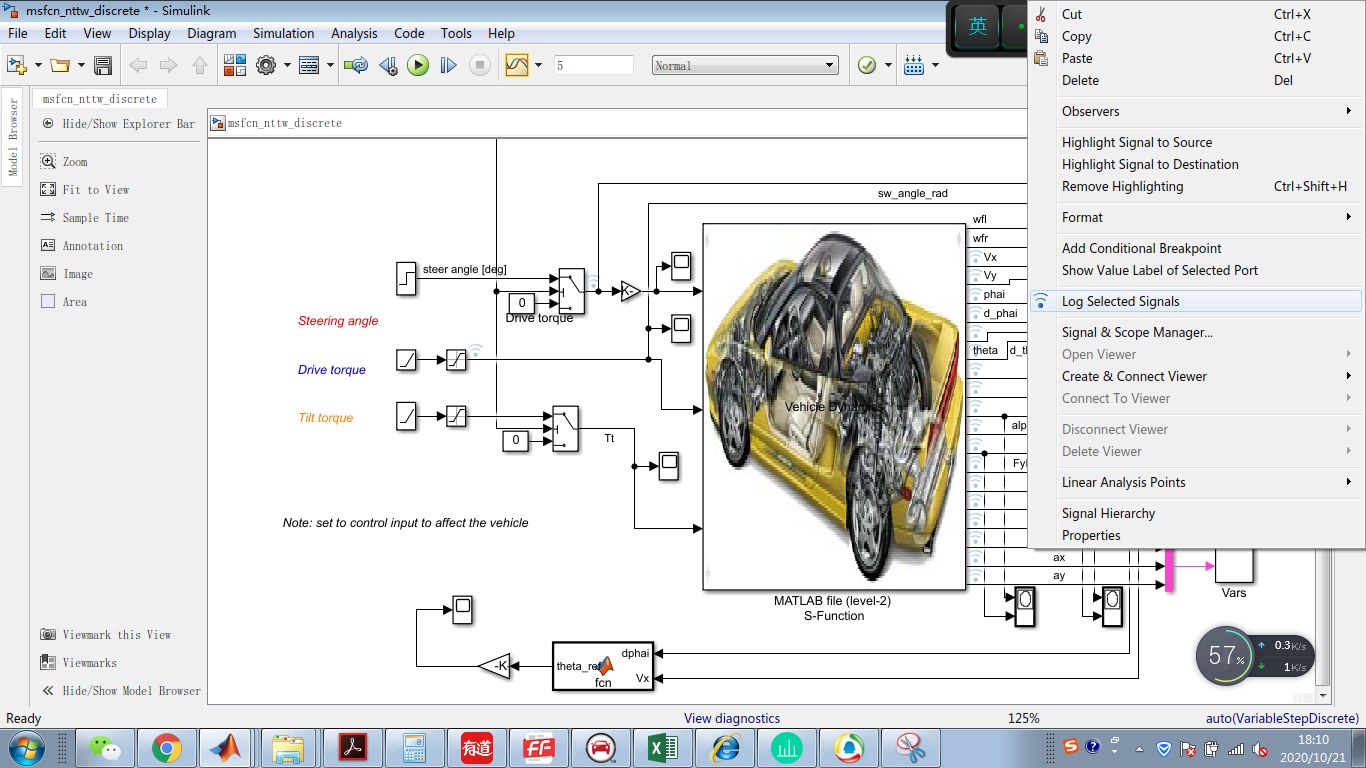Click the View diagnostics link
Viewport: 1366px width, 768px height.
(731, 718)
